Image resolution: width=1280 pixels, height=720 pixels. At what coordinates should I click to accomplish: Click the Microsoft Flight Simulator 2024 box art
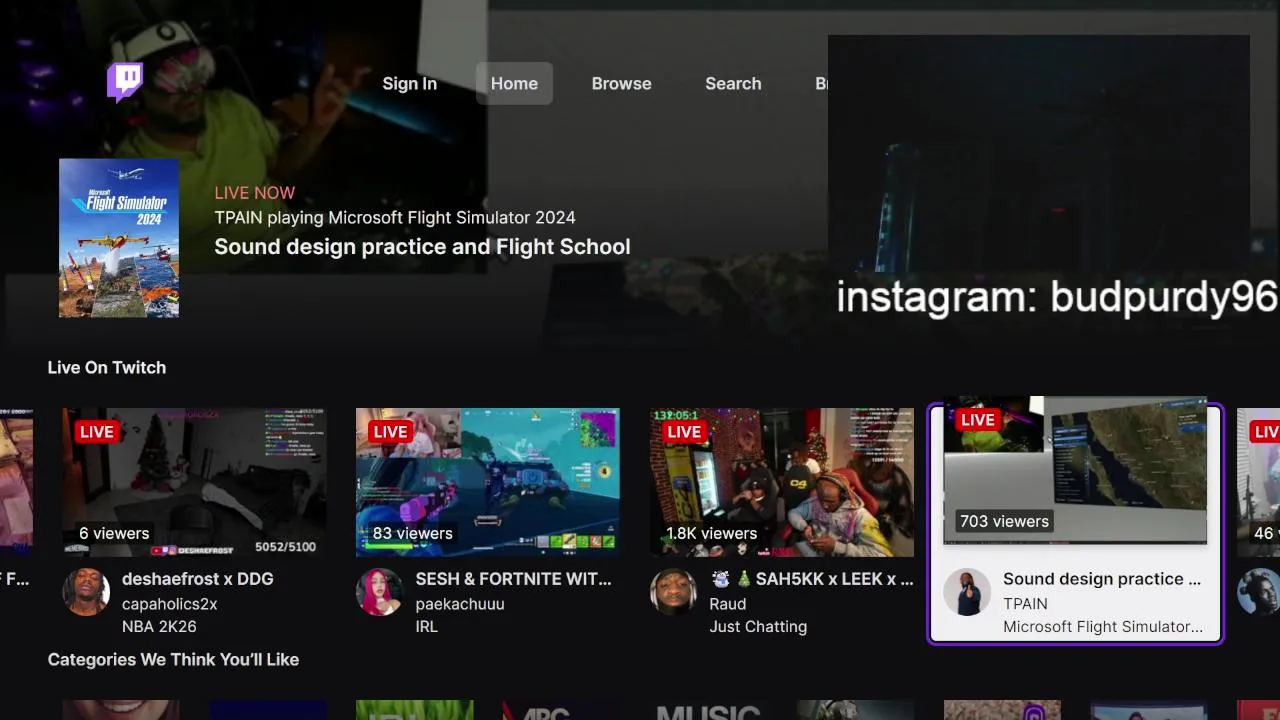coord(119,238)
